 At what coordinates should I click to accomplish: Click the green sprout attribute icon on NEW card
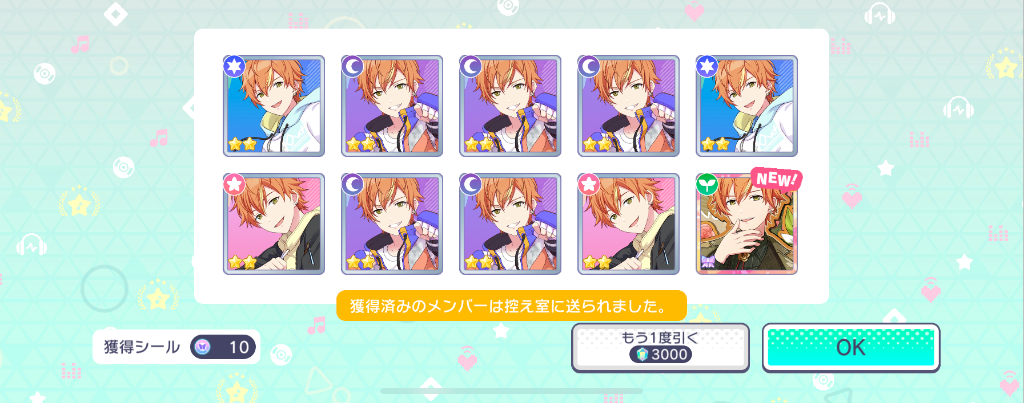[707, 184]
